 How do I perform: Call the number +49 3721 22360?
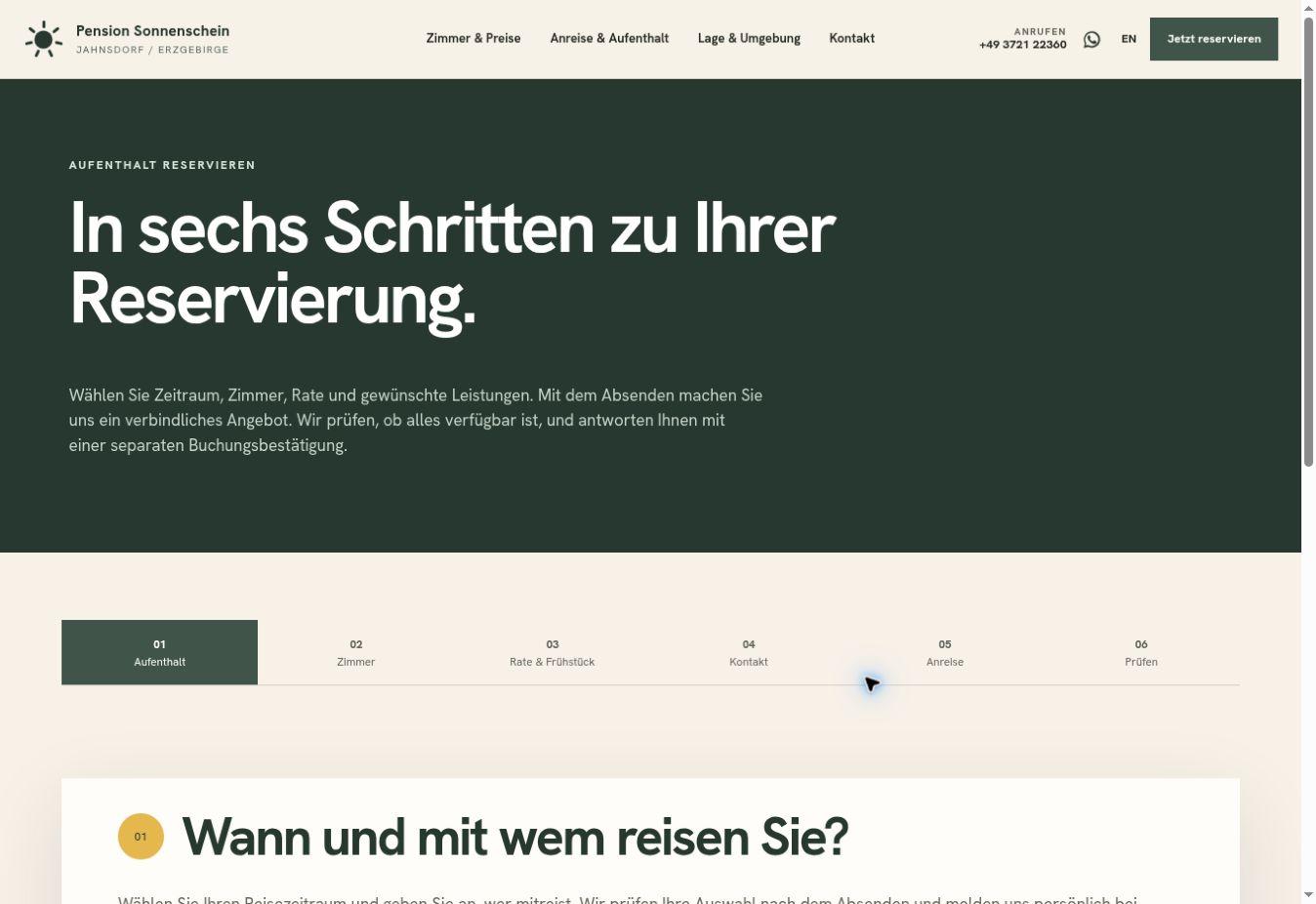click(x=1022, y=45)
